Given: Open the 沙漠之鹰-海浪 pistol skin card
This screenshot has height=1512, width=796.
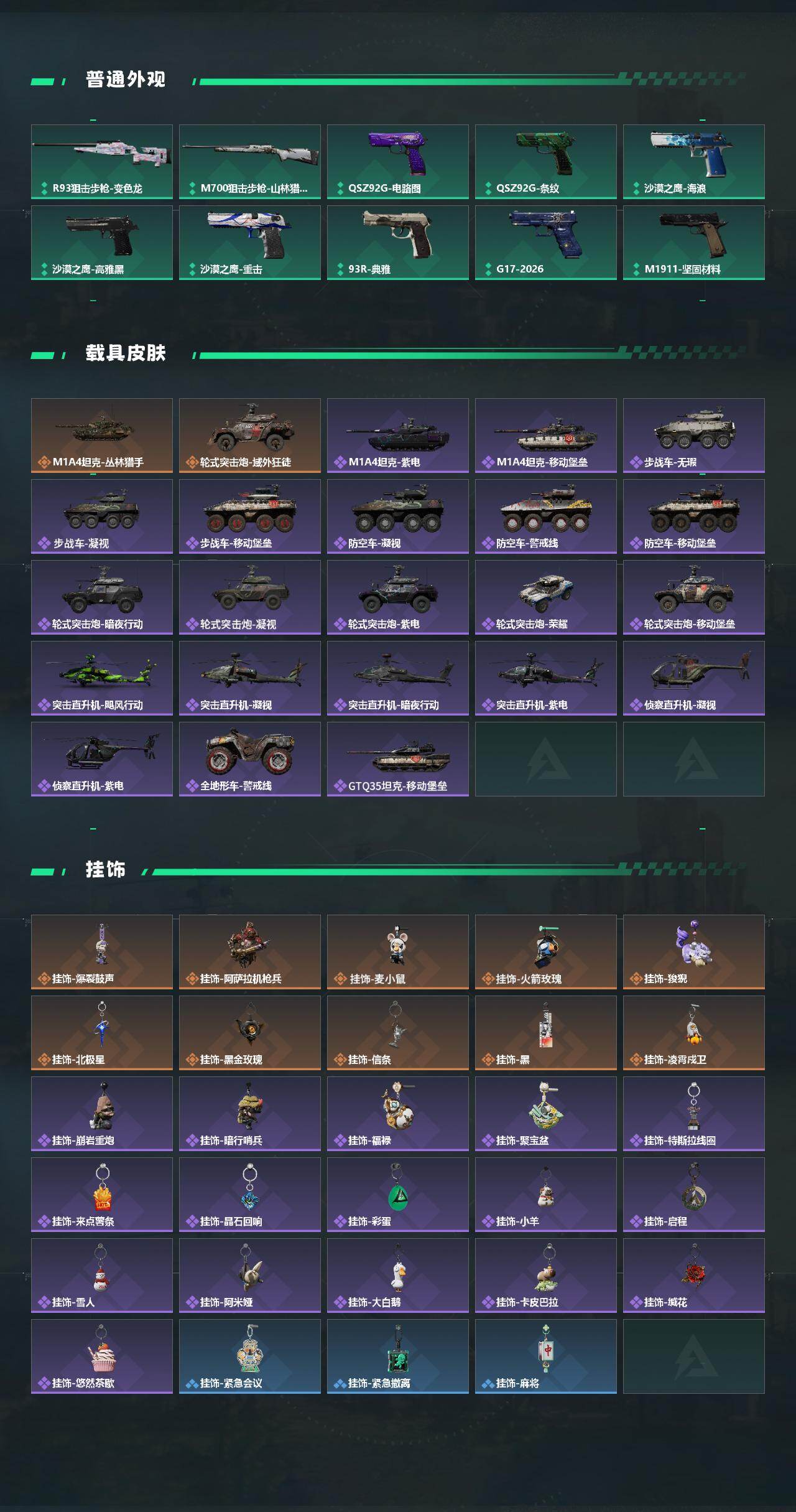Looking at the screenshot, I should coord(694,162).
